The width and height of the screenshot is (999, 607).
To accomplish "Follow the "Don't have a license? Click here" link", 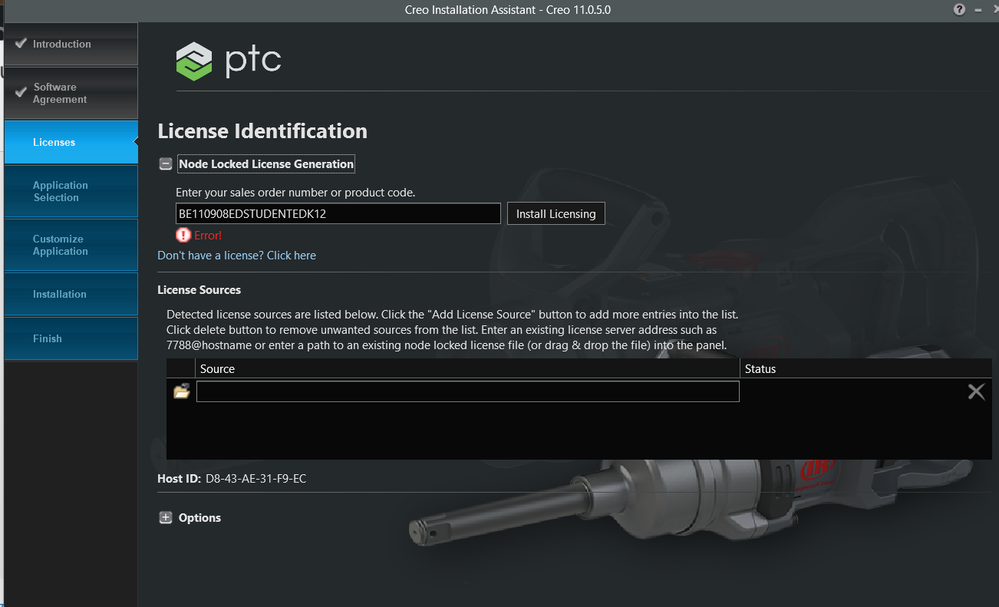I will coord(236,255).
